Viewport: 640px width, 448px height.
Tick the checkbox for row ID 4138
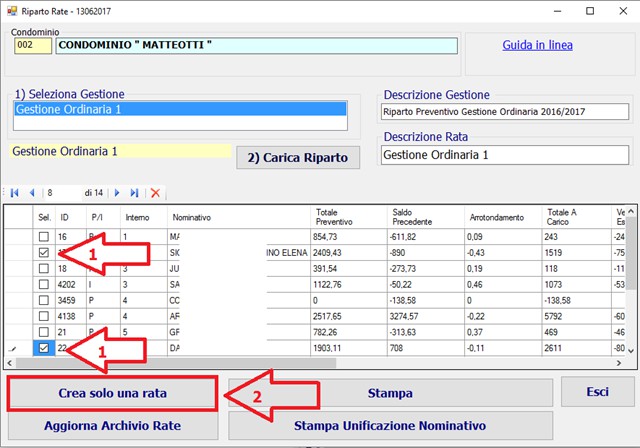[x=44, y=316]
